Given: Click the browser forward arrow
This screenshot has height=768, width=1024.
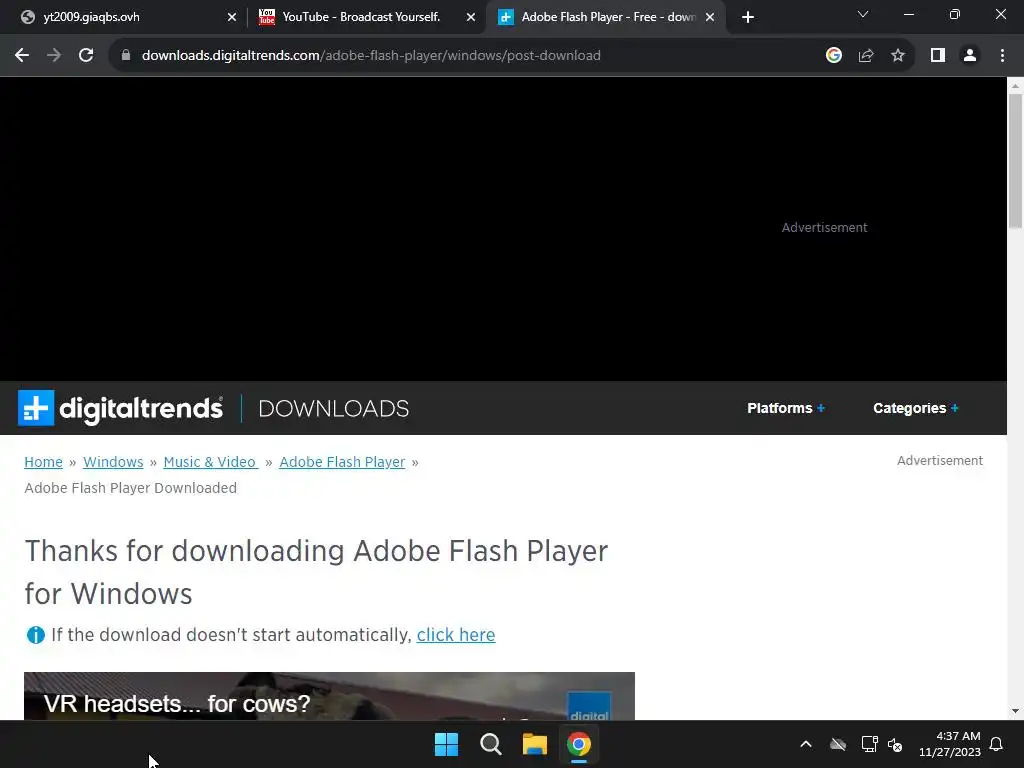Looking at the screenshot, I should pos(54,56).
